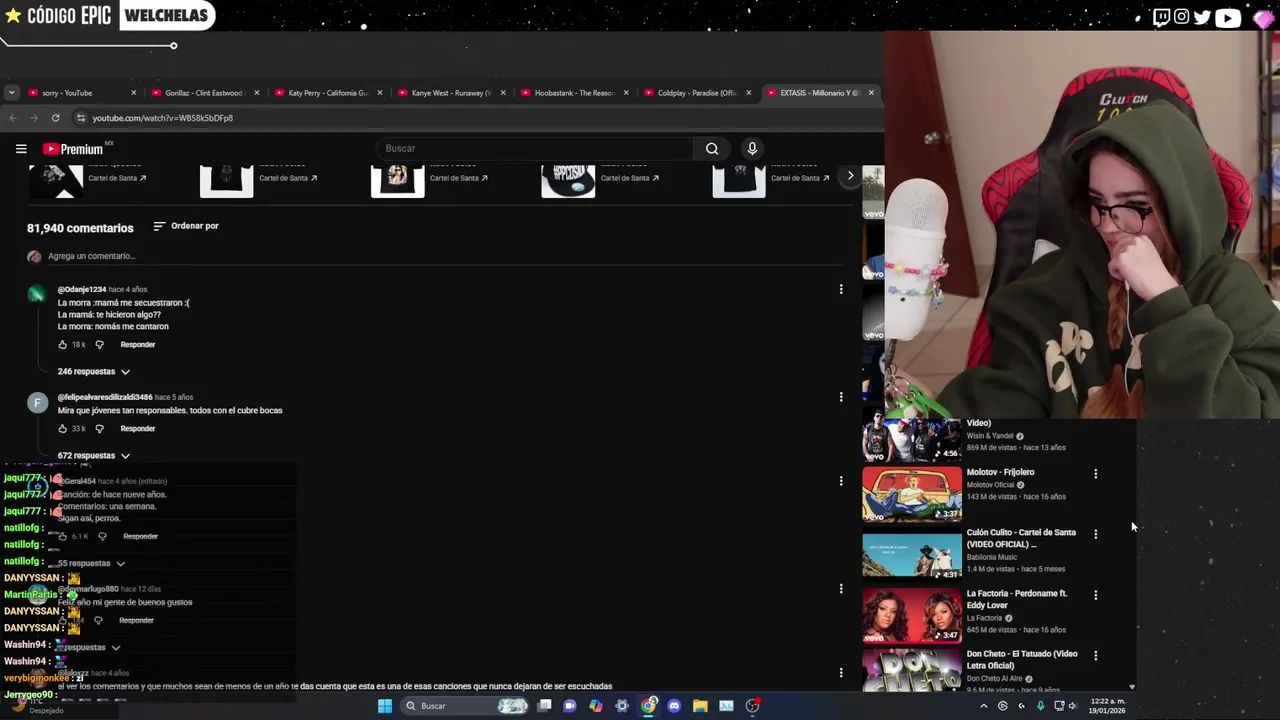Expand 55 respuestas replies
The height and width of the screenshot is (720, 1280).
(x=91, y=563)
